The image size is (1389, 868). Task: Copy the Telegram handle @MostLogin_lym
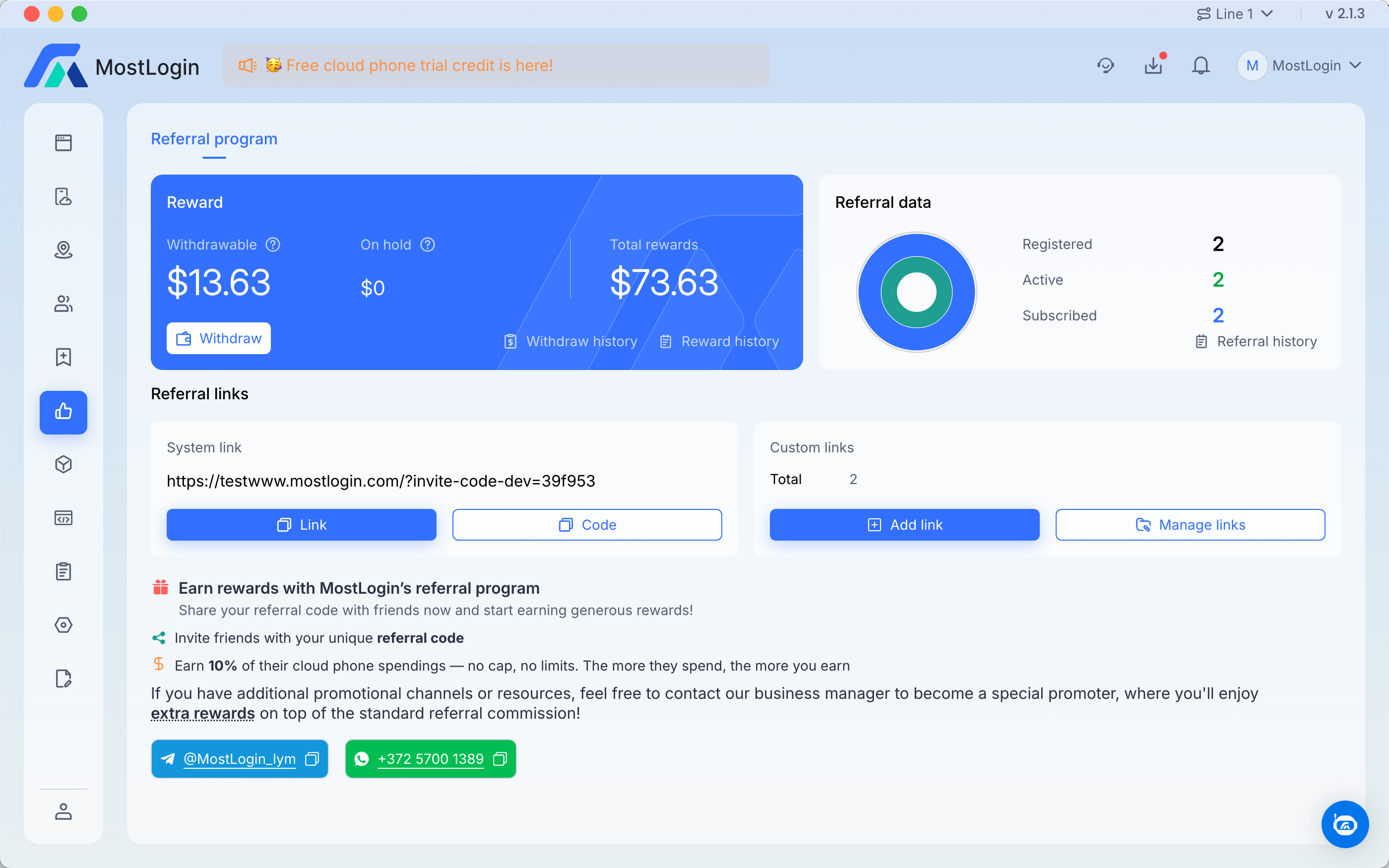click(312, 759)
